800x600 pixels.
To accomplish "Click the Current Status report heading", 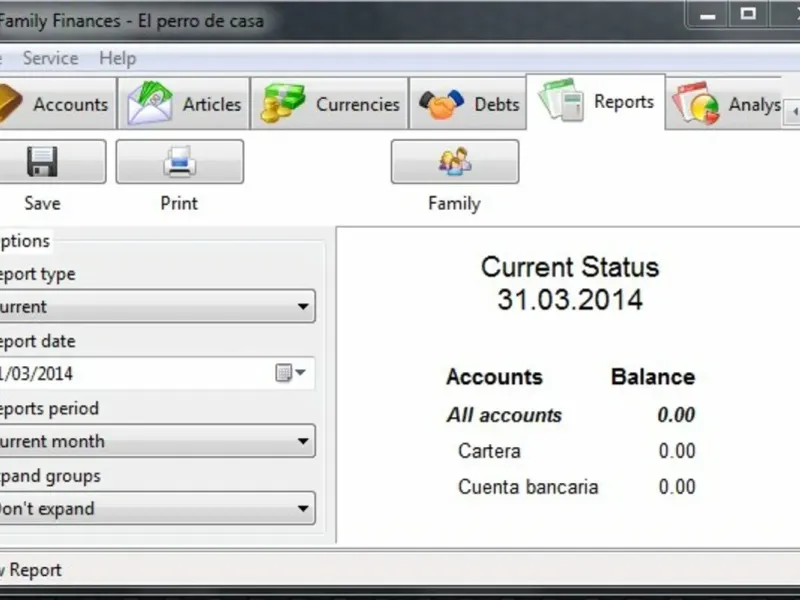I will pos(570,267).
